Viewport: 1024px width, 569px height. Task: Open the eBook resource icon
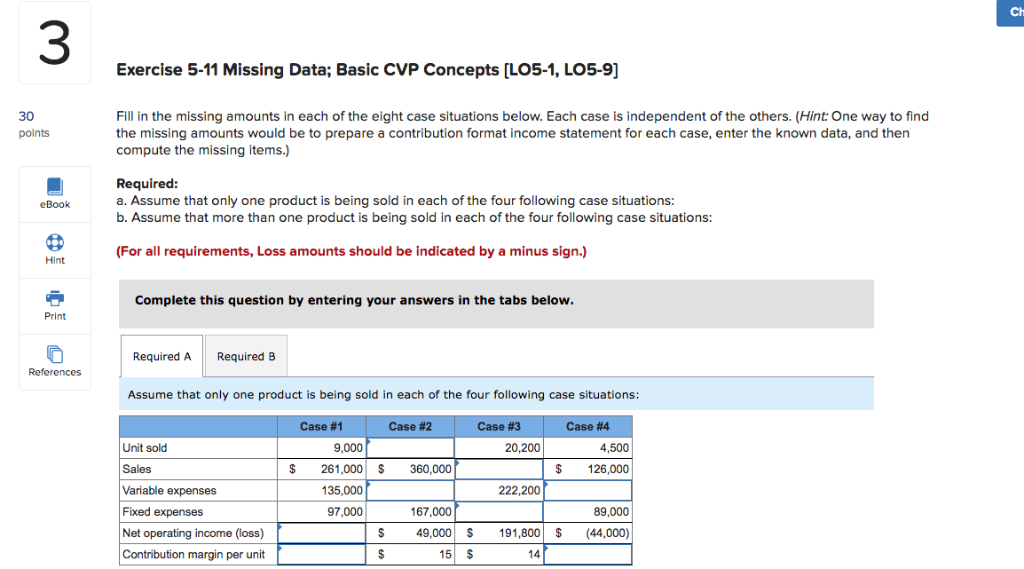55,187
